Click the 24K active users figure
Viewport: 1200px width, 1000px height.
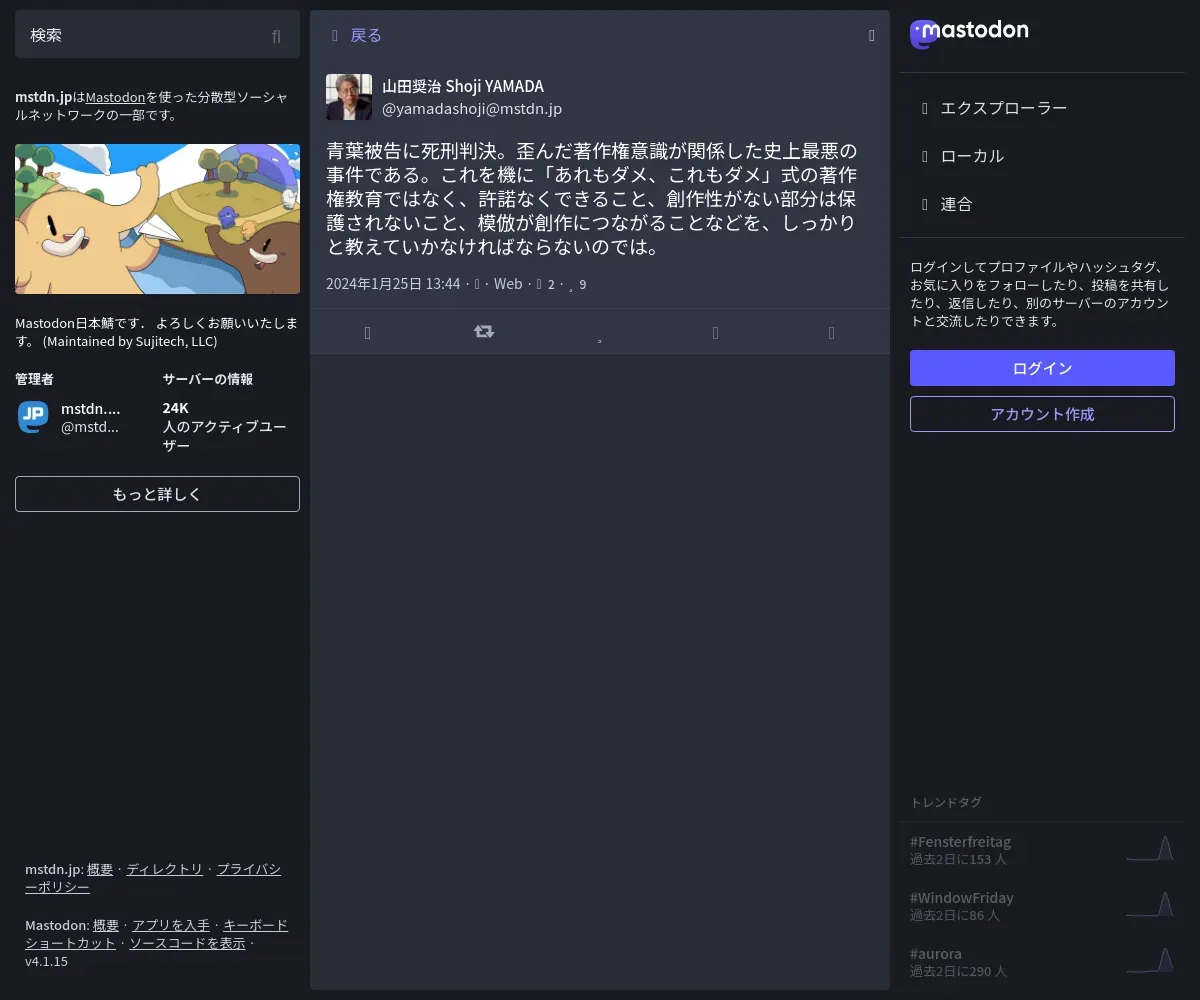point(176,408)
